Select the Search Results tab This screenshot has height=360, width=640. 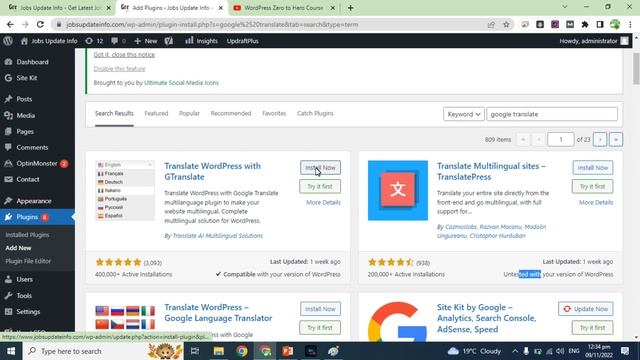tap(114, 113)
